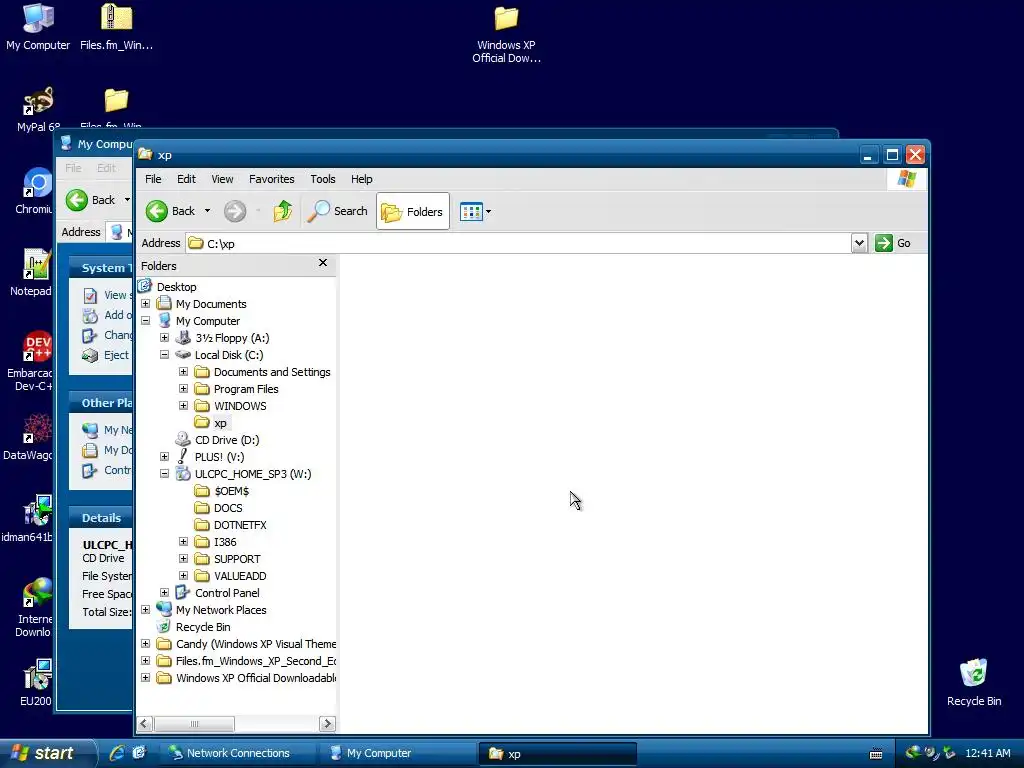The height and width of the screenshot is (768, 1024).
Task: Click the Go button
Action: (x=893, y=243)
